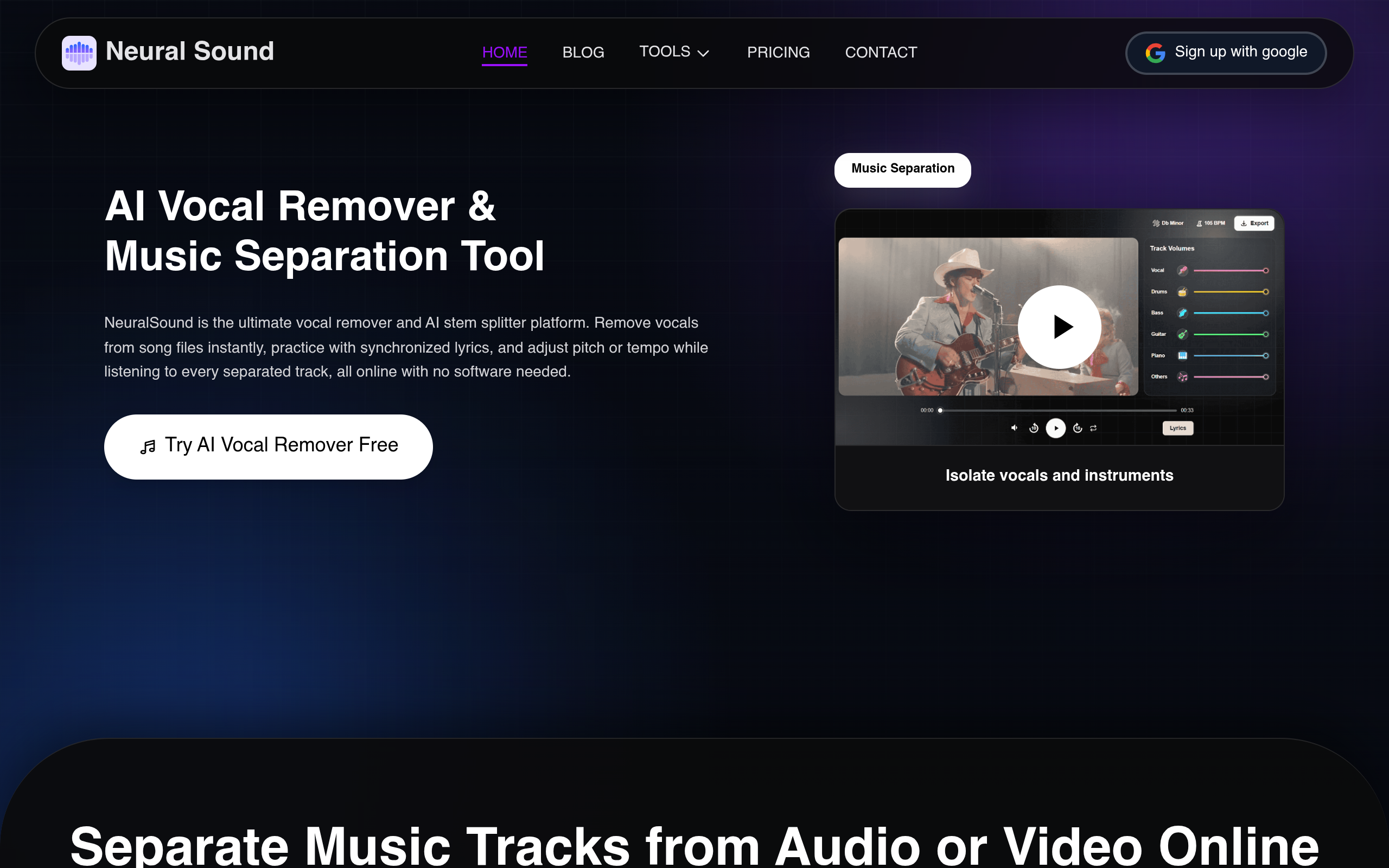Screen dimensions: 1389x868
Task: Click the 105 BPM metronome indicator
Action: click(1210, 224)
